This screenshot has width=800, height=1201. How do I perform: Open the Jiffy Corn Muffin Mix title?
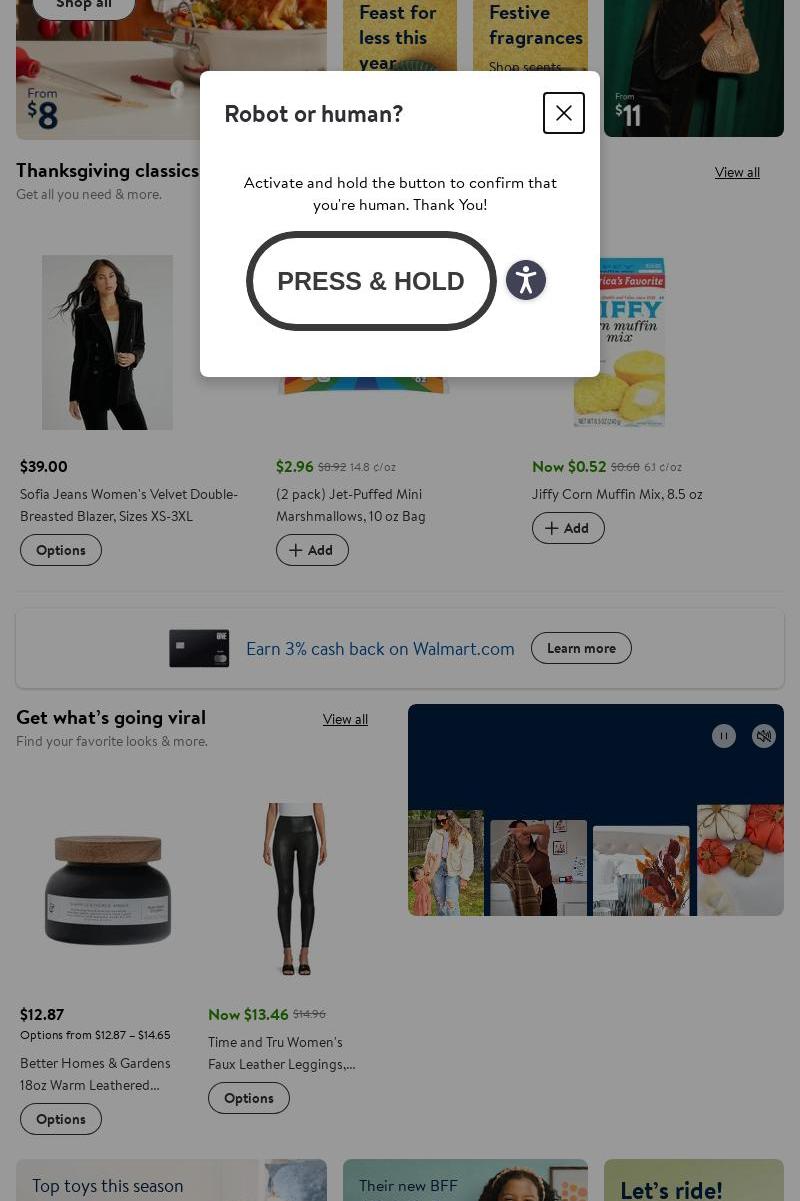click(617, 494)
